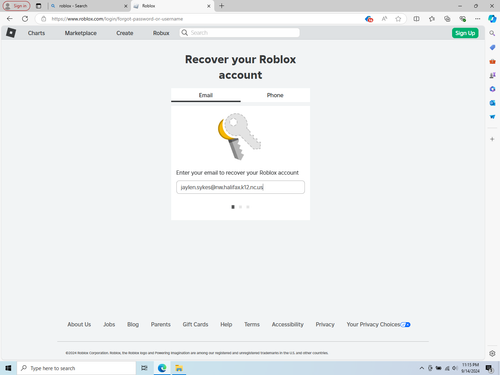Open the Accessibility footer link
Screen dimensions: 500x375
coord(287,324)
